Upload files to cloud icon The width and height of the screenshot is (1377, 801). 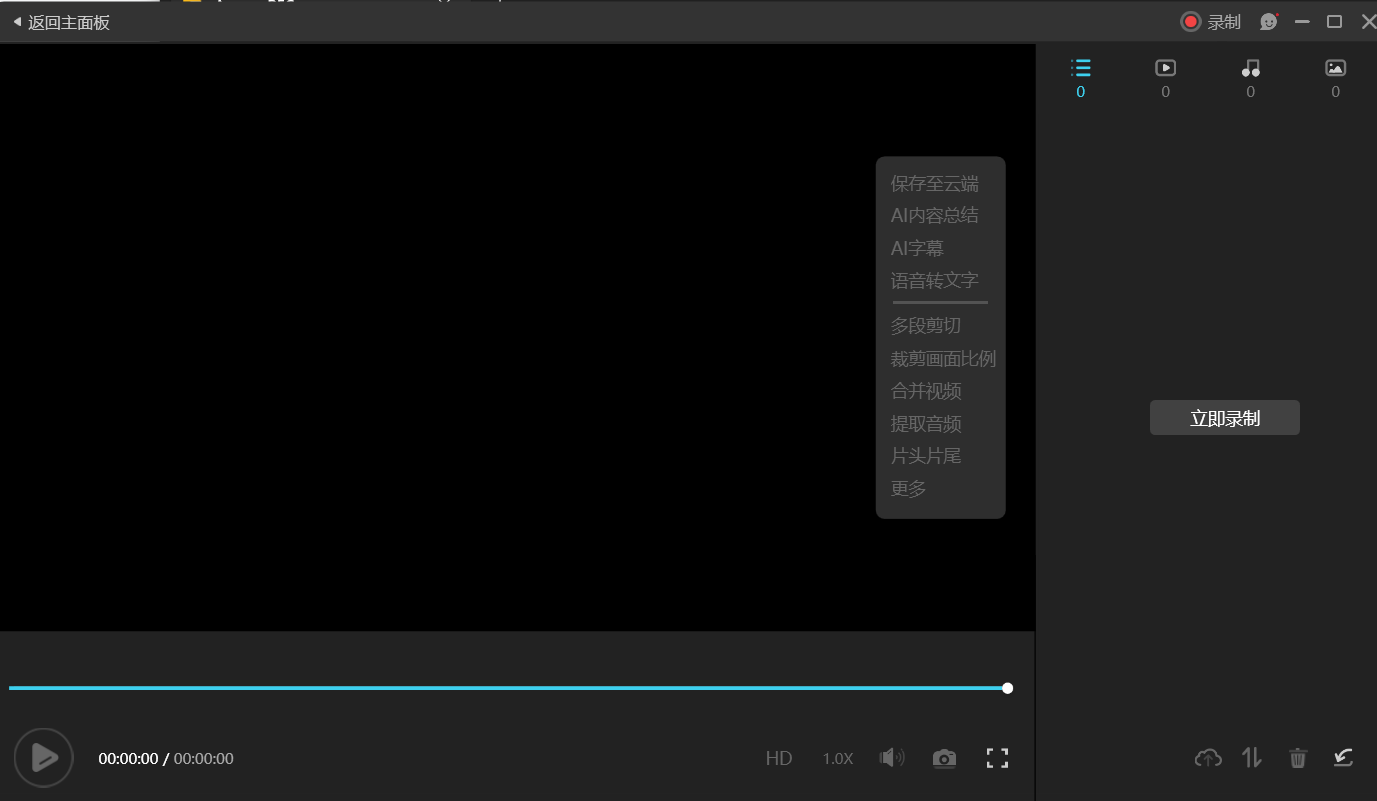click(x=1208, y=758)
